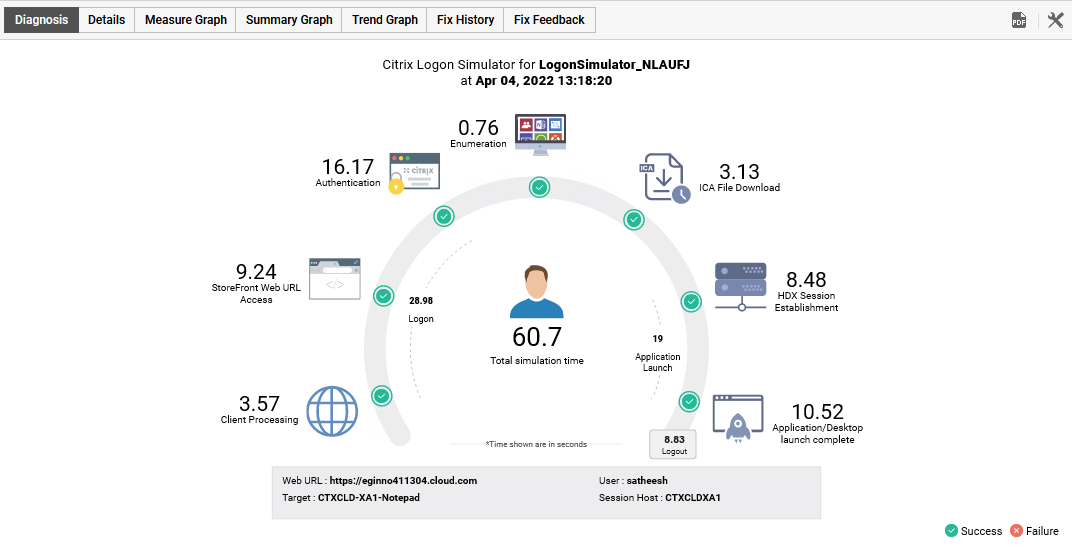
Task: Click the 8.83 Logout box
Action: (673, 444)
